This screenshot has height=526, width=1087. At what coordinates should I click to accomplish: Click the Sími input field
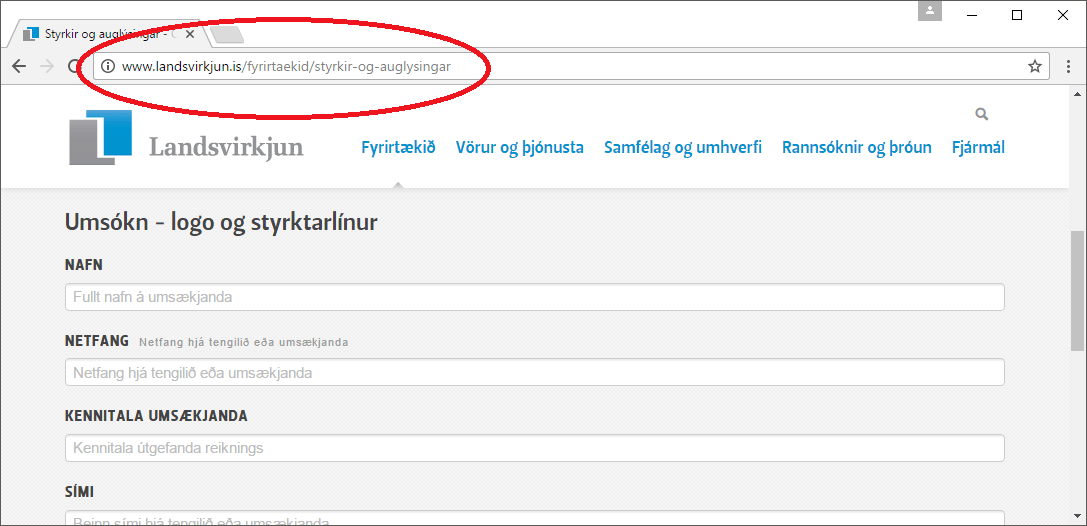(534, 518)
